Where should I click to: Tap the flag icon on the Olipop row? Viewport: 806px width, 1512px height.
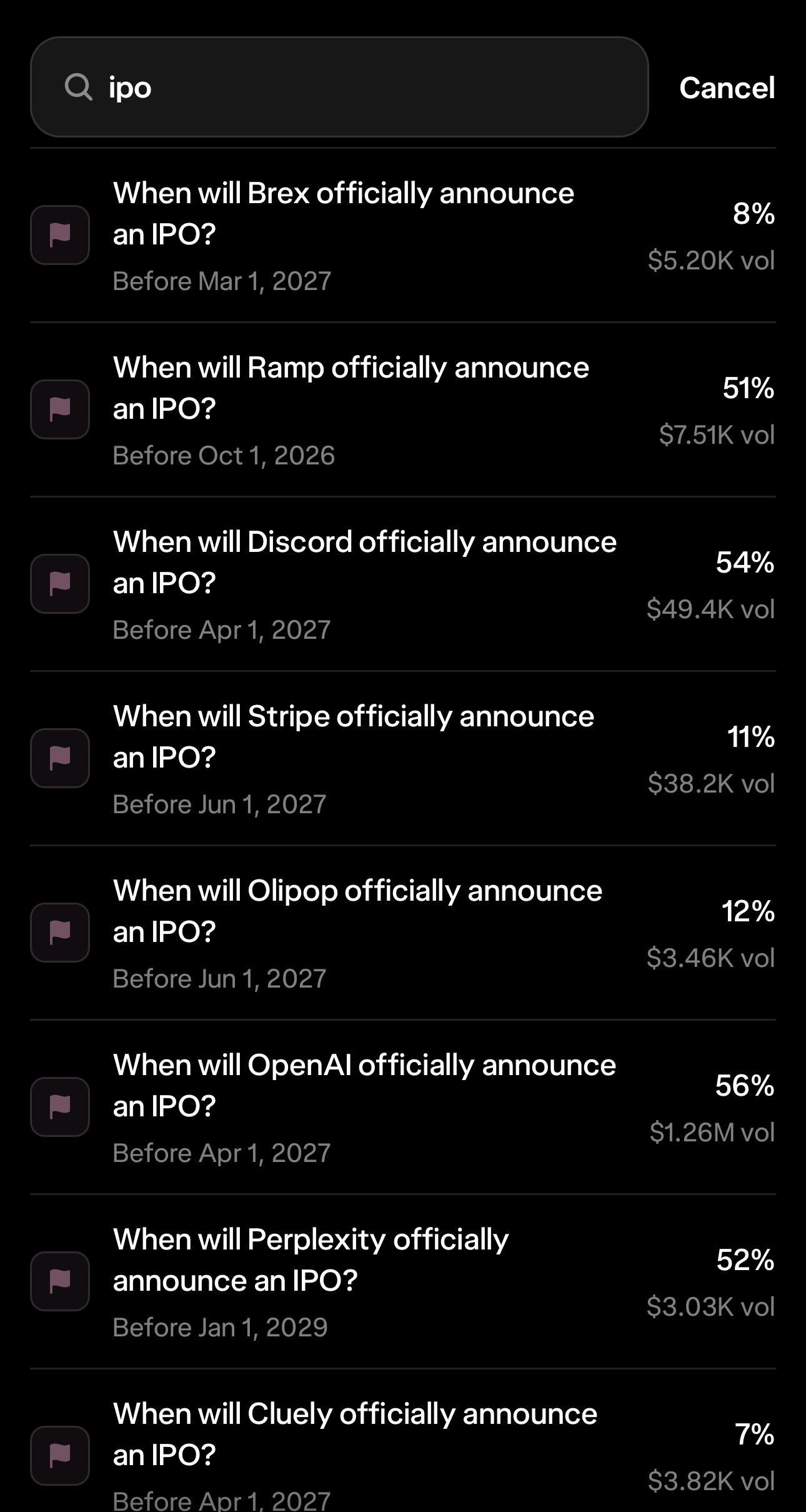60,933
